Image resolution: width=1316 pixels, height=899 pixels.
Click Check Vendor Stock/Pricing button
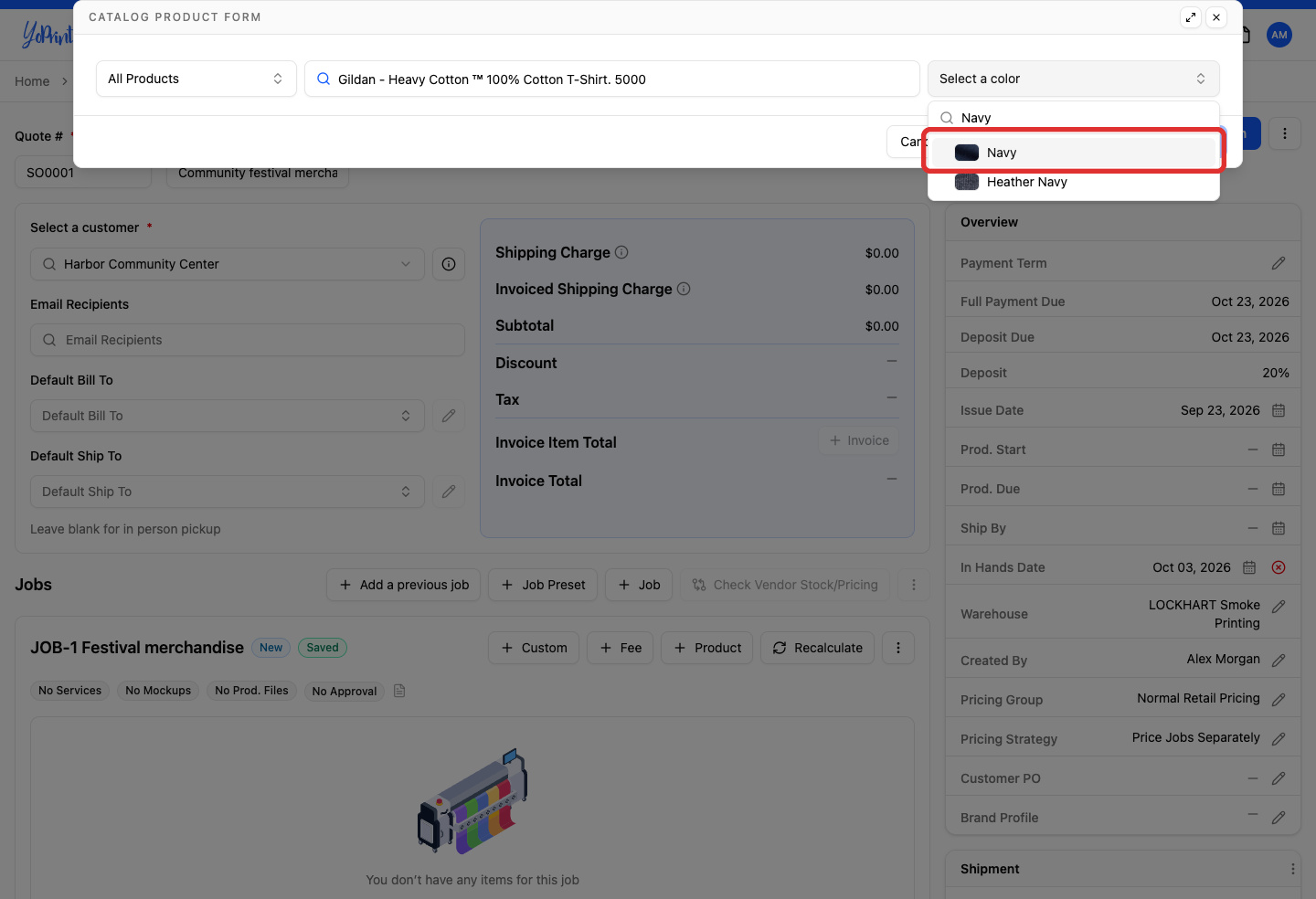click(785, 585)
